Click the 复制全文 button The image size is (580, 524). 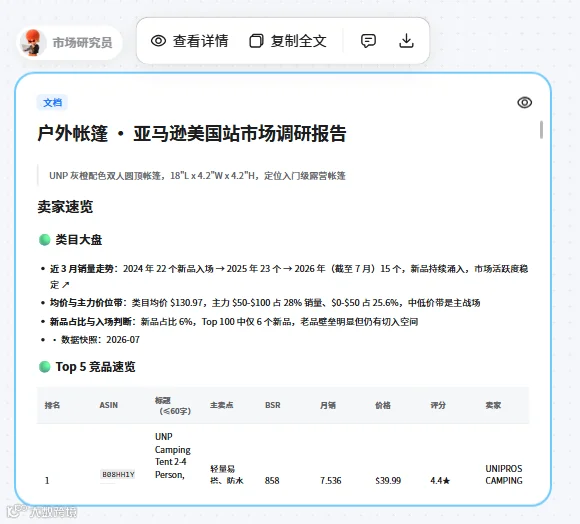coord(288,41)
